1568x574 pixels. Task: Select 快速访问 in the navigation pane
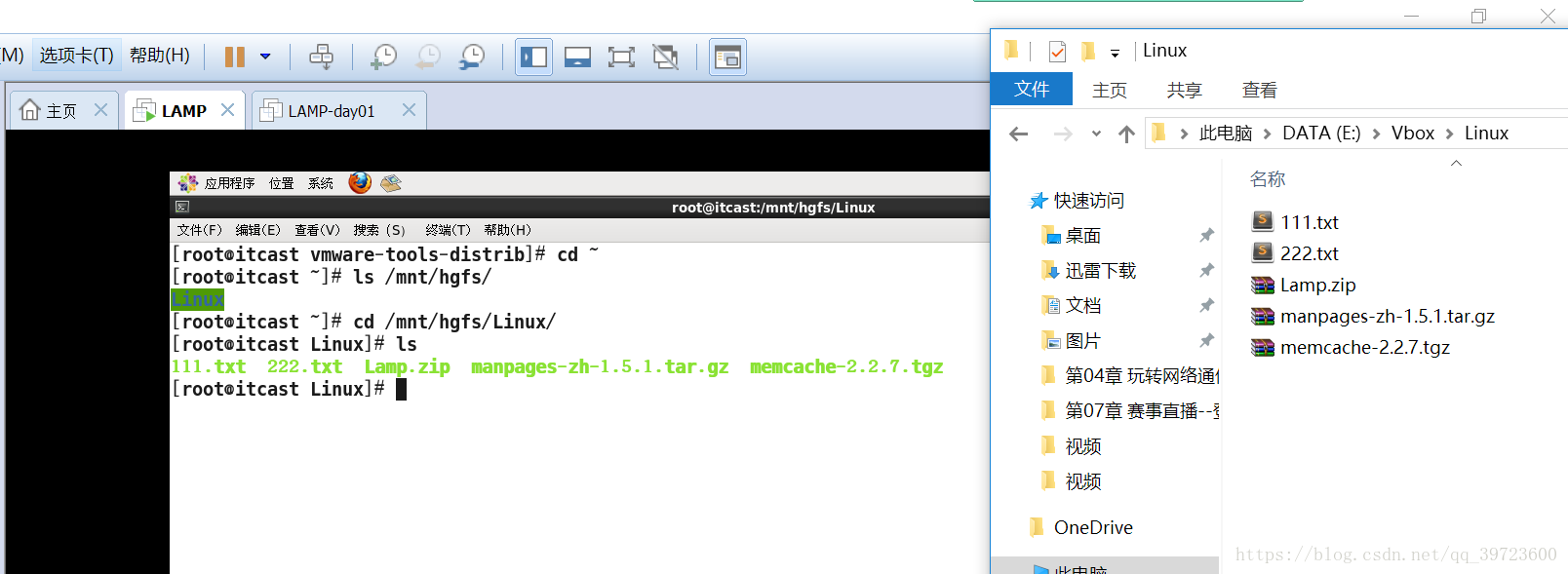point(1088,201)
